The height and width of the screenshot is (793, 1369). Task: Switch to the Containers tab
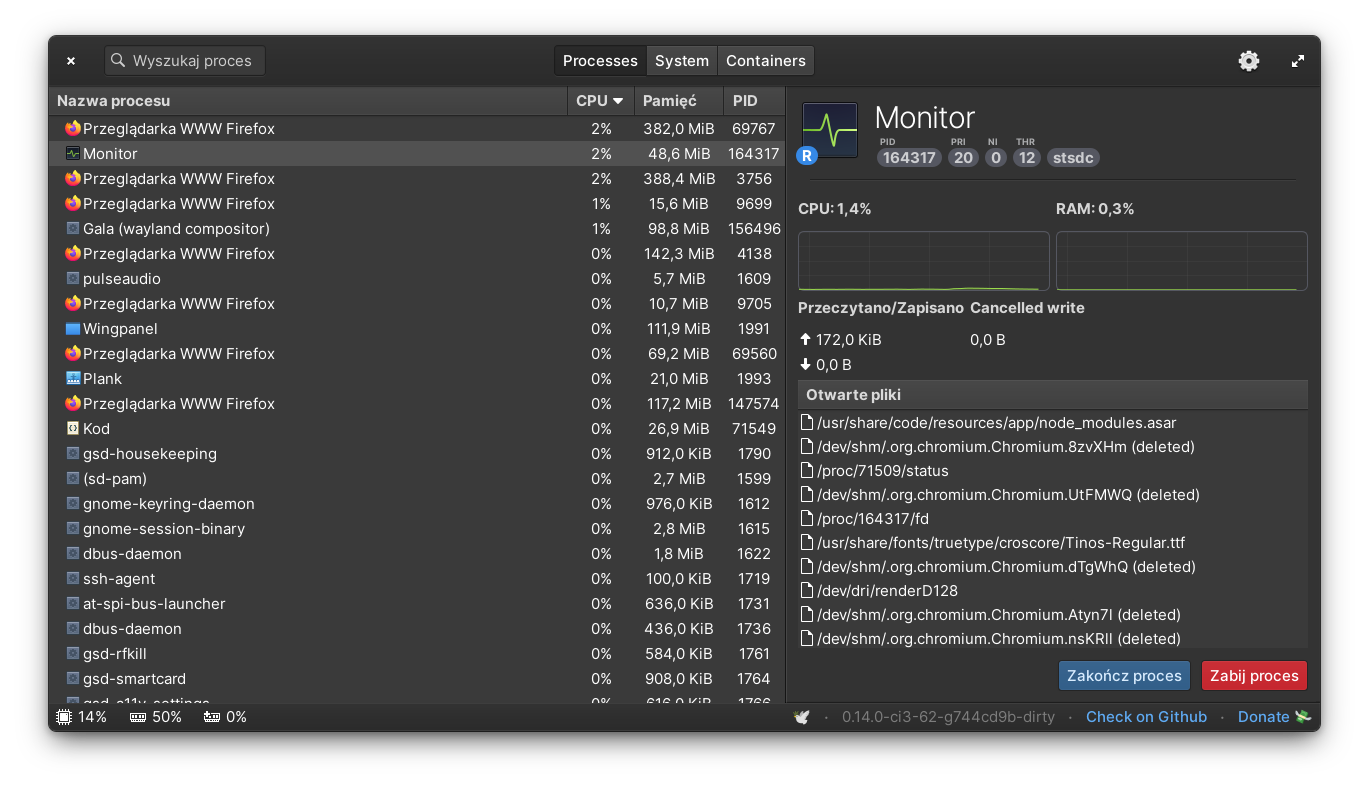[765, 61]
